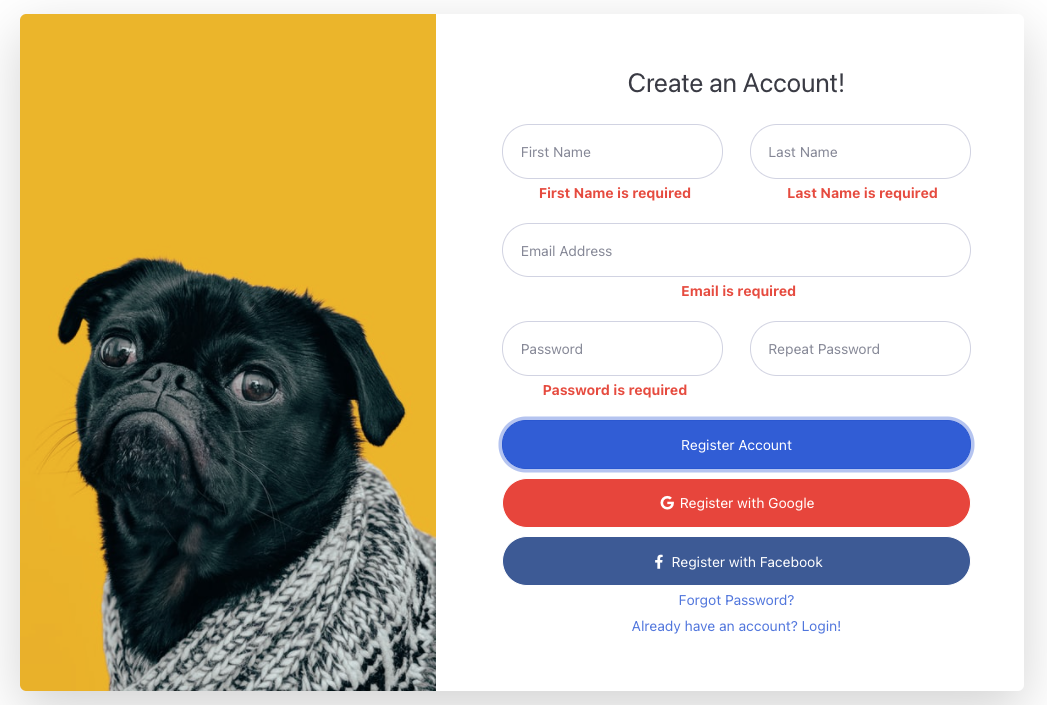
Task: Open the Forgot Password link
Action: (736, 600)
